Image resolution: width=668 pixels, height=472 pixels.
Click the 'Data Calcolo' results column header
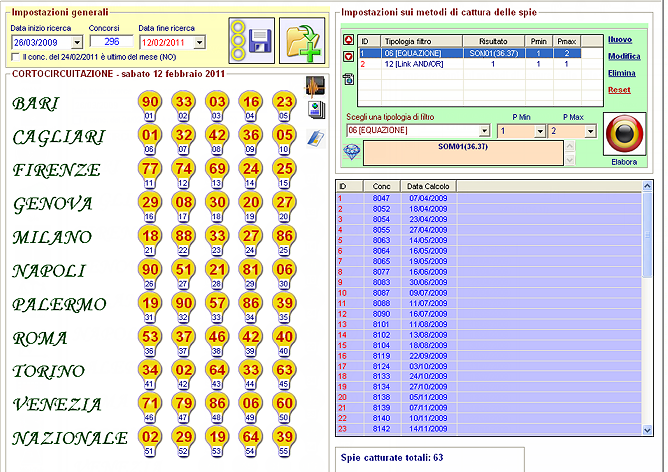click(428, 186)
